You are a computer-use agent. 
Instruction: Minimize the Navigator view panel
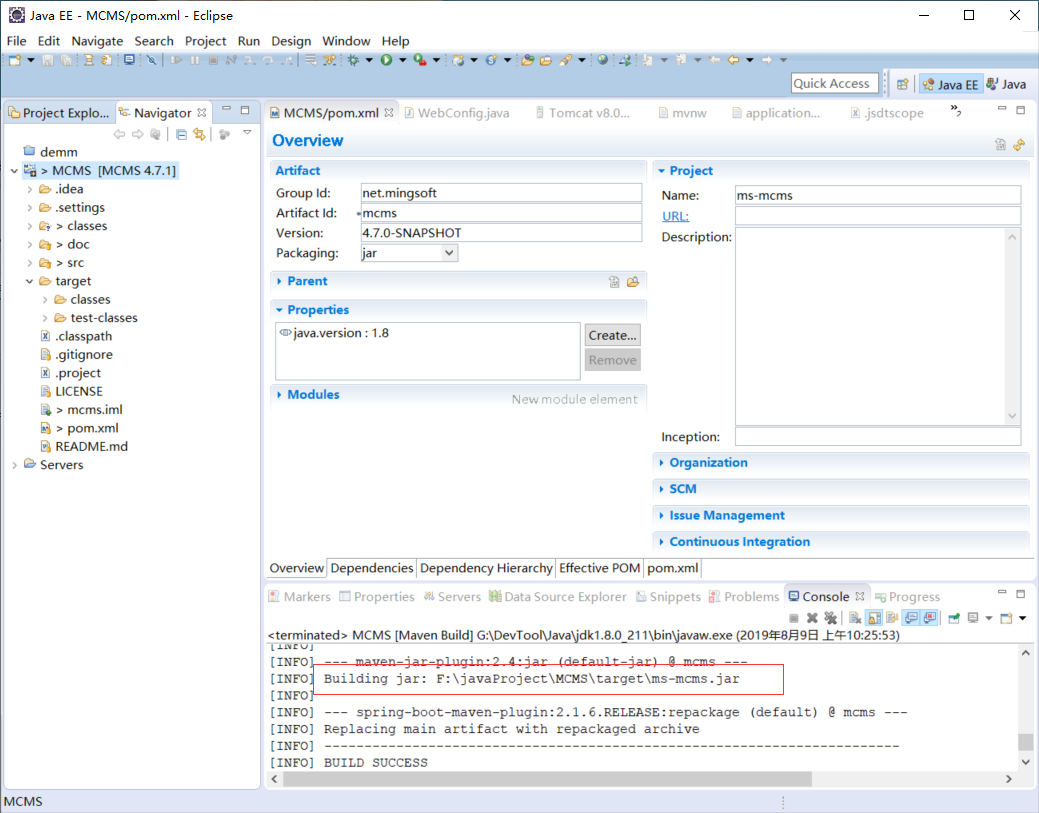pos(227,109)
